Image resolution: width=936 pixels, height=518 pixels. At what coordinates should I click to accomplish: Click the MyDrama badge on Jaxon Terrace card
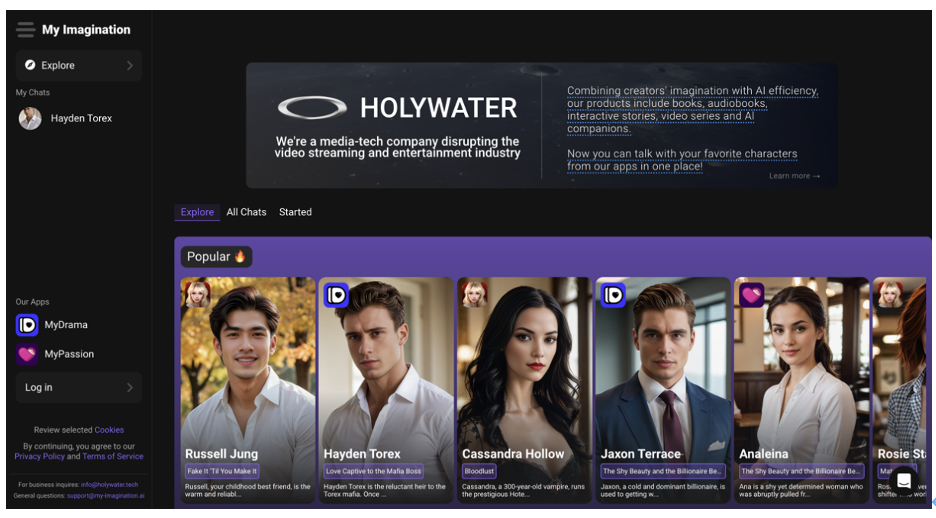pyautogui.click(x=613, y=295)
